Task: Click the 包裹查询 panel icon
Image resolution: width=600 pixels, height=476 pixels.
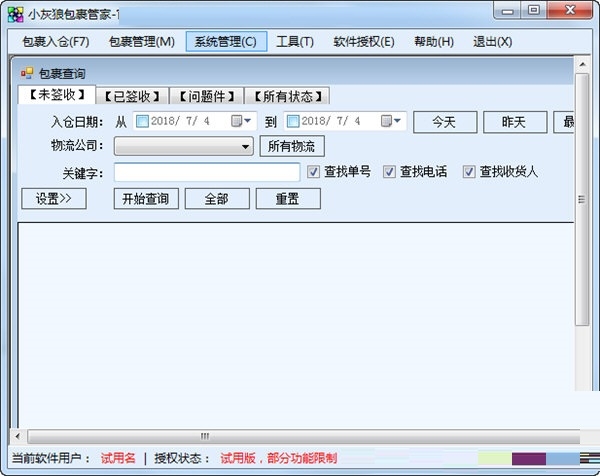Action: click(x=27, y=73)
